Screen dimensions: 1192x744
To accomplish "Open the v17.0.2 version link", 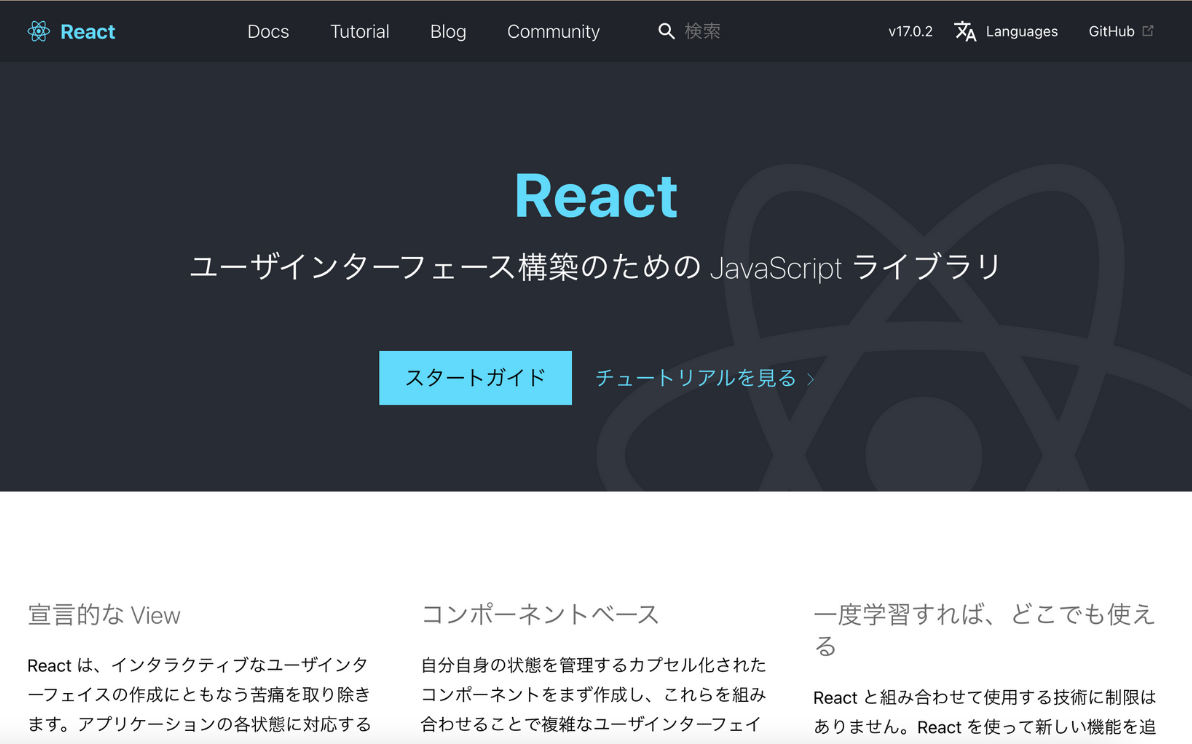I will [x=910, y=32].
